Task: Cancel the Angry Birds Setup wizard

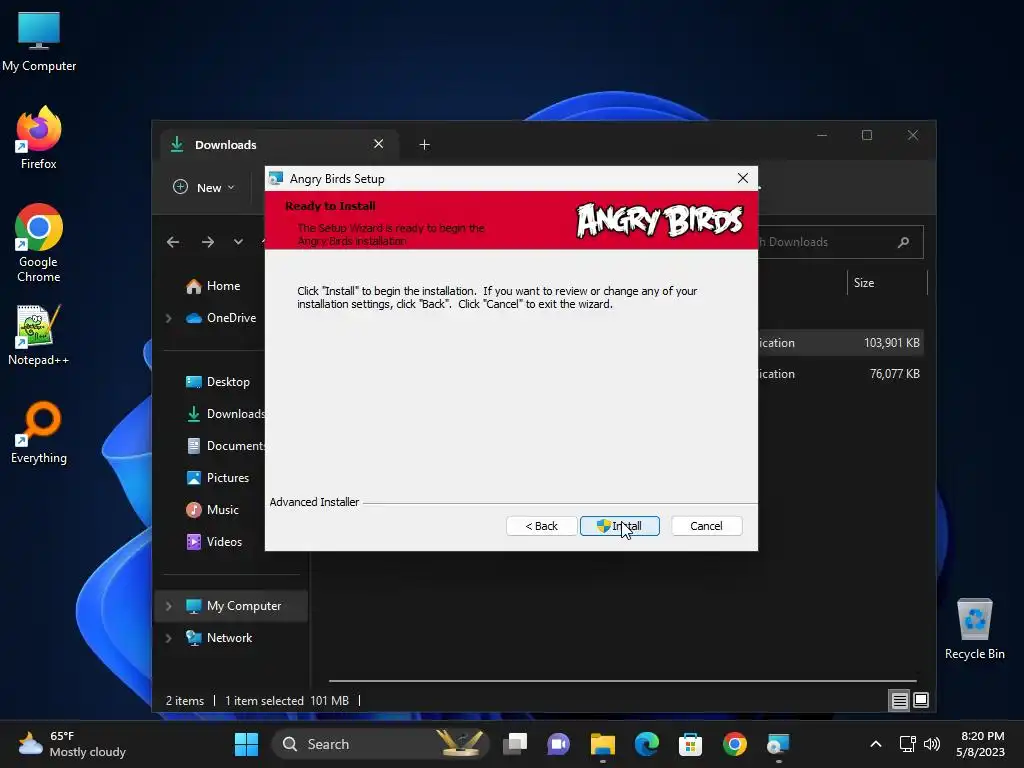Action: pyautogui.click(x=707, y=526)
